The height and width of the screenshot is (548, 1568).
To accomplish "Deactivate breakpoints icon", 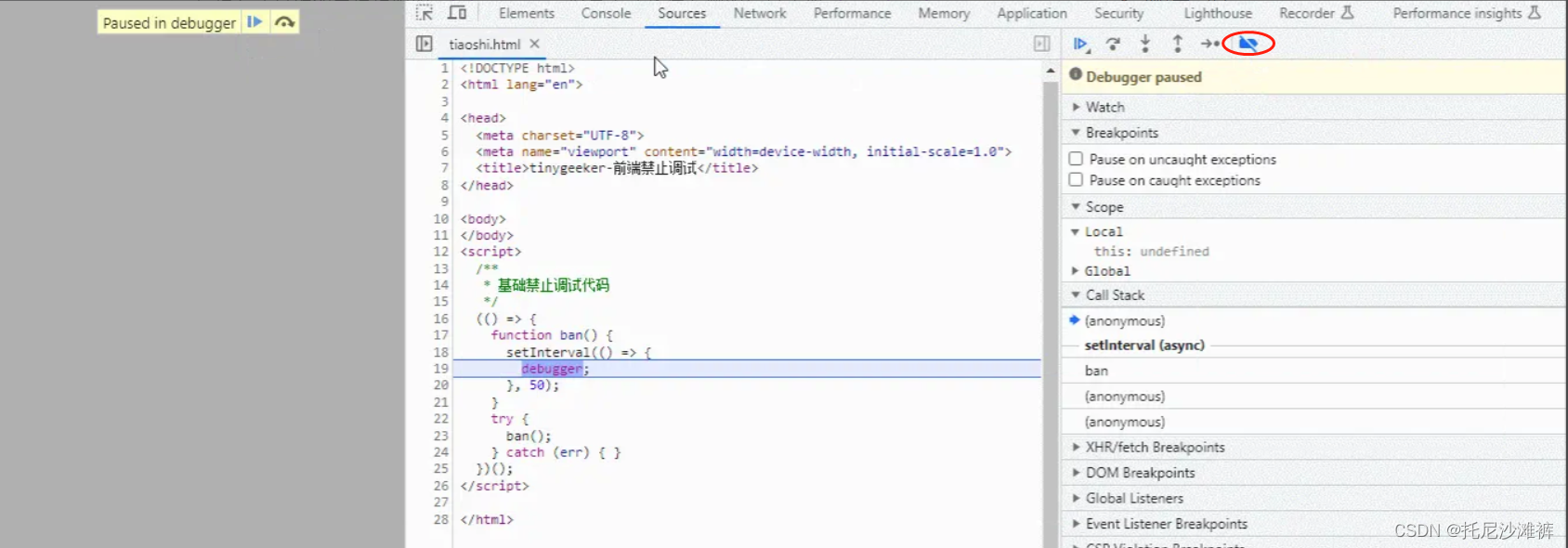I will pos(1248,44).
